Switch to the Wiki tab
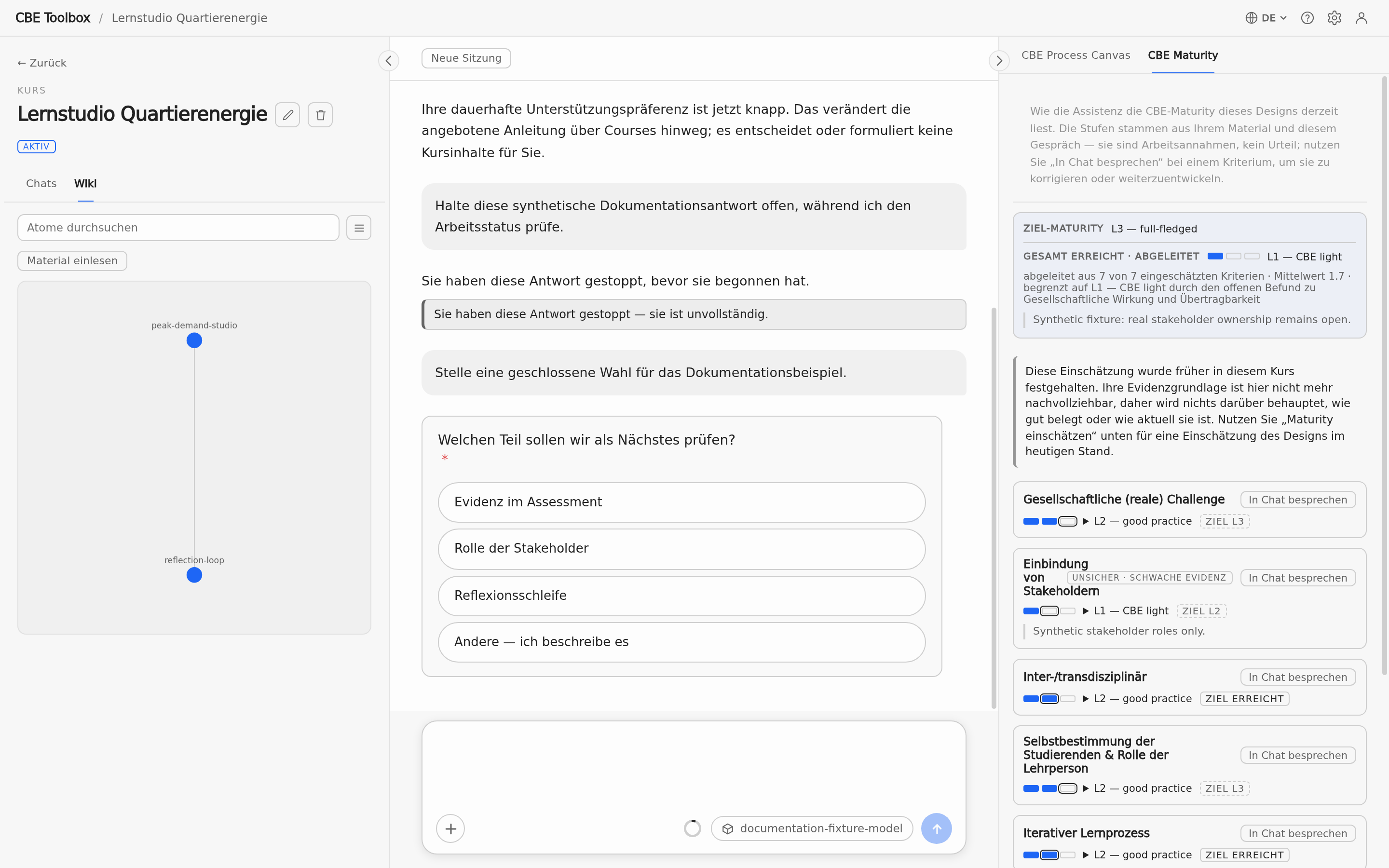This screenshot has height=868, width=1389. coord(85,184)
